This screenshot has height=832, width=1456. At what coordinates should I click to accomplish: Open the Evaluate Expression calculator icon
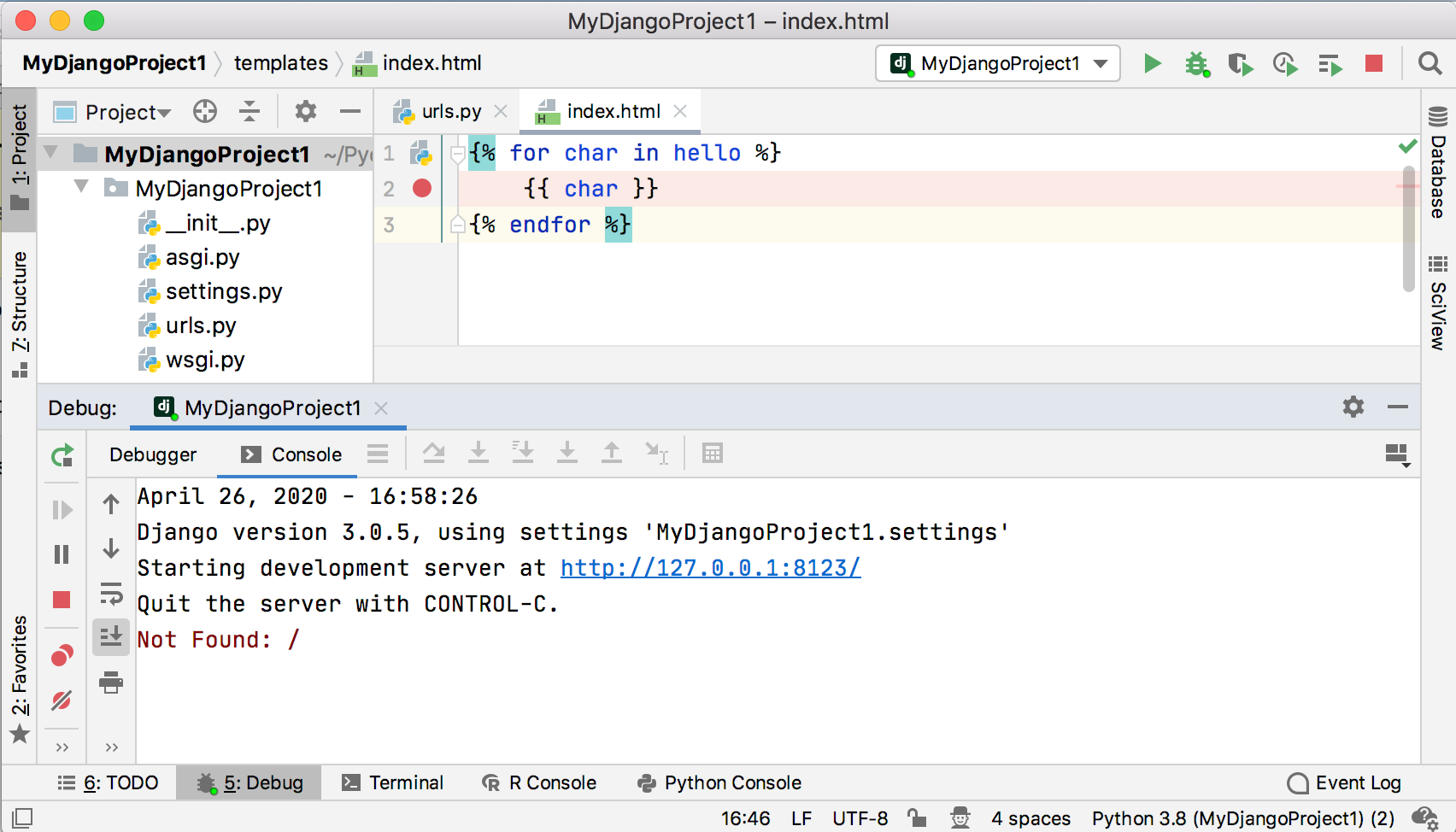[713, 453]
